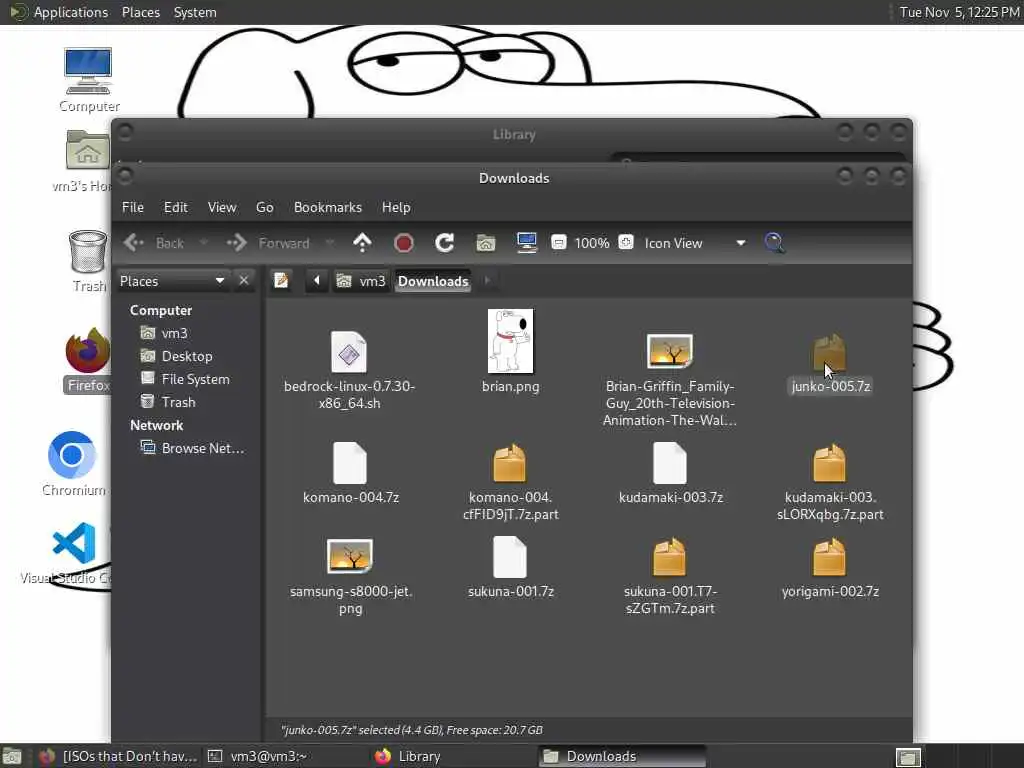Screen dimensions: 1024x768
Task: Click the red Stop loading icon
Action: 404,243
